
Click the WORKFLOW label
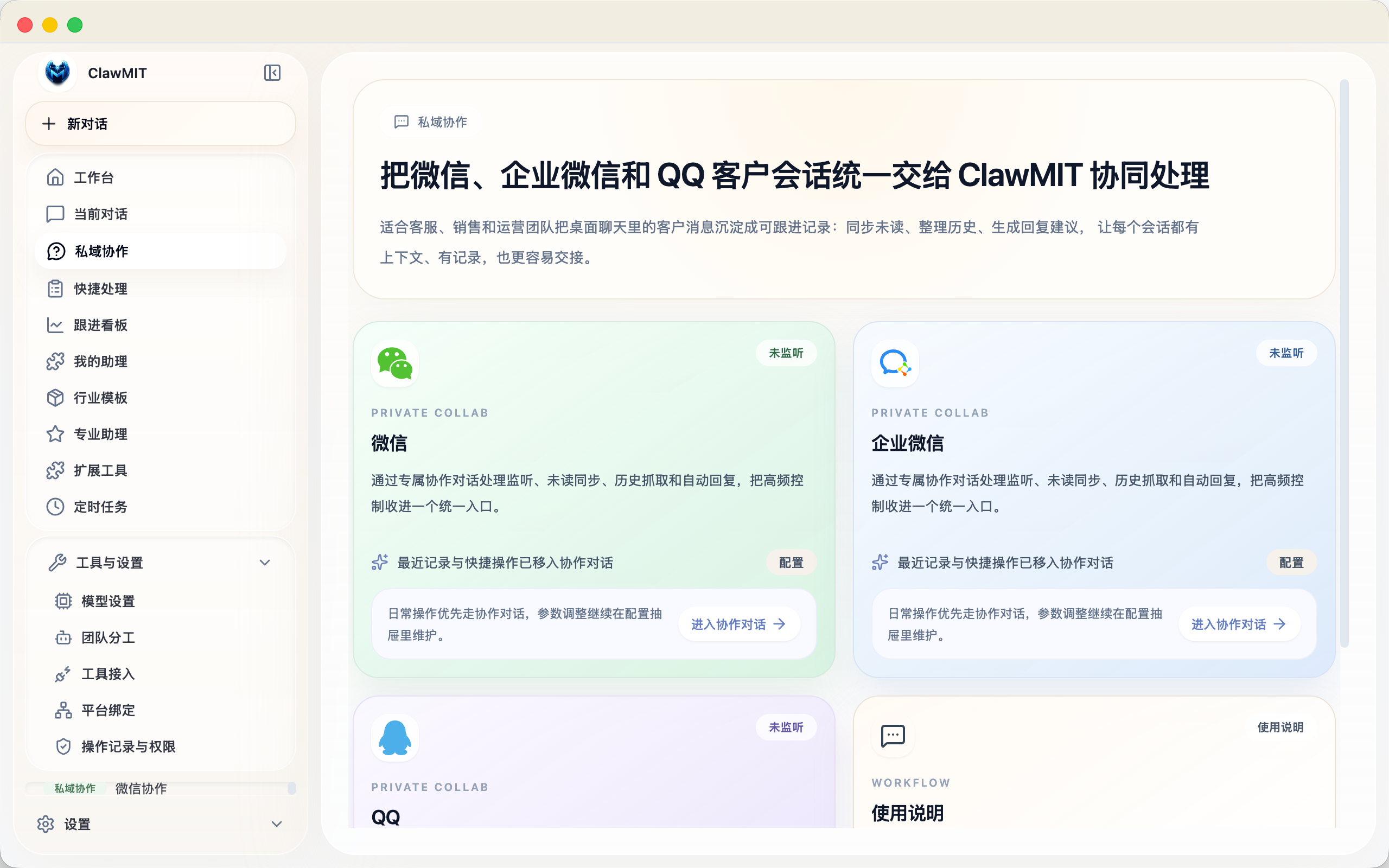pyautogui.click(x=911, y=782)
